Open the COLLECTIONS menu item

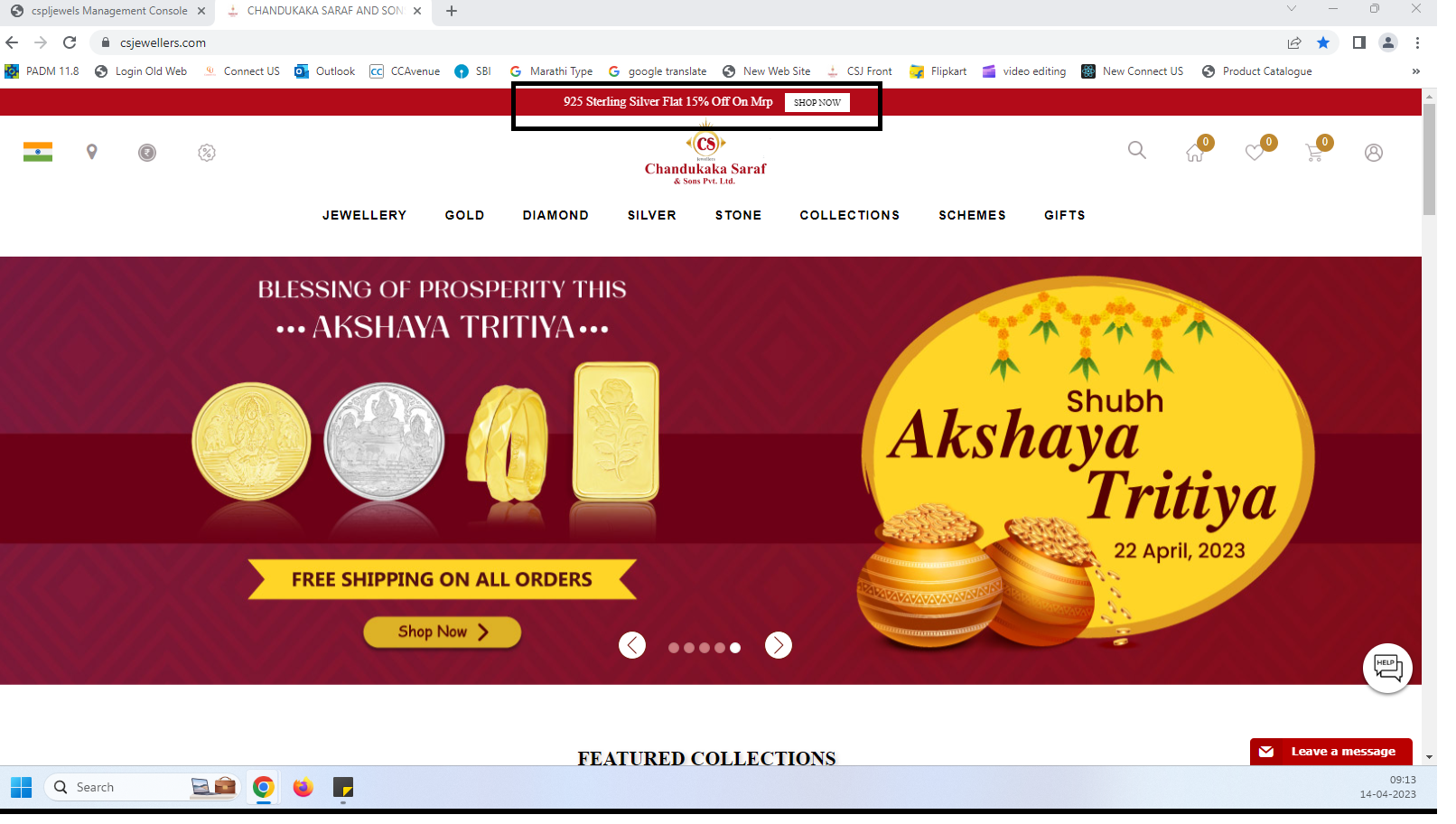point(850,215)
